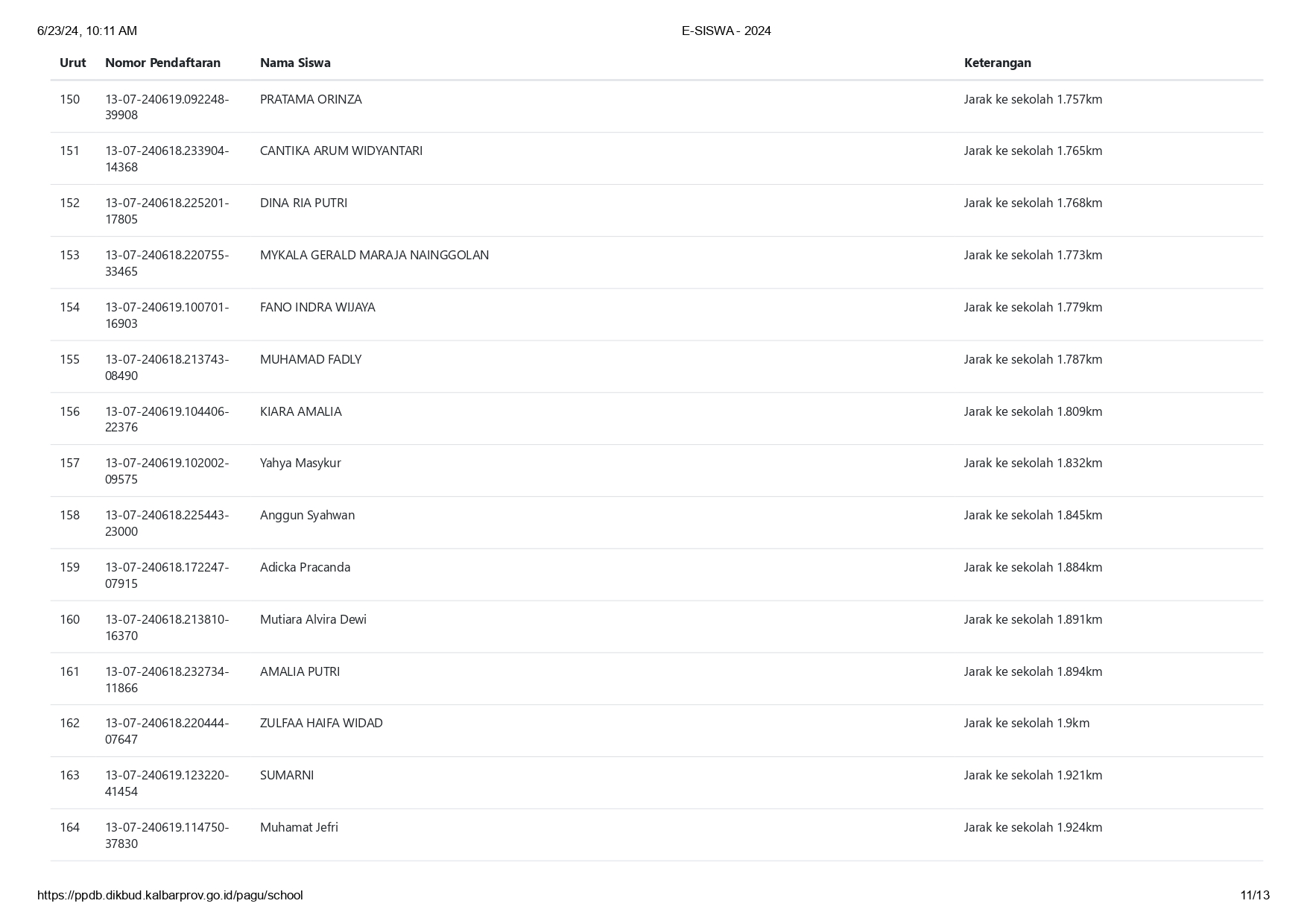Click distance text Jarak ke sekolah 1.921km
This screenshot has height=924, width=1307.
(1033, 775)
